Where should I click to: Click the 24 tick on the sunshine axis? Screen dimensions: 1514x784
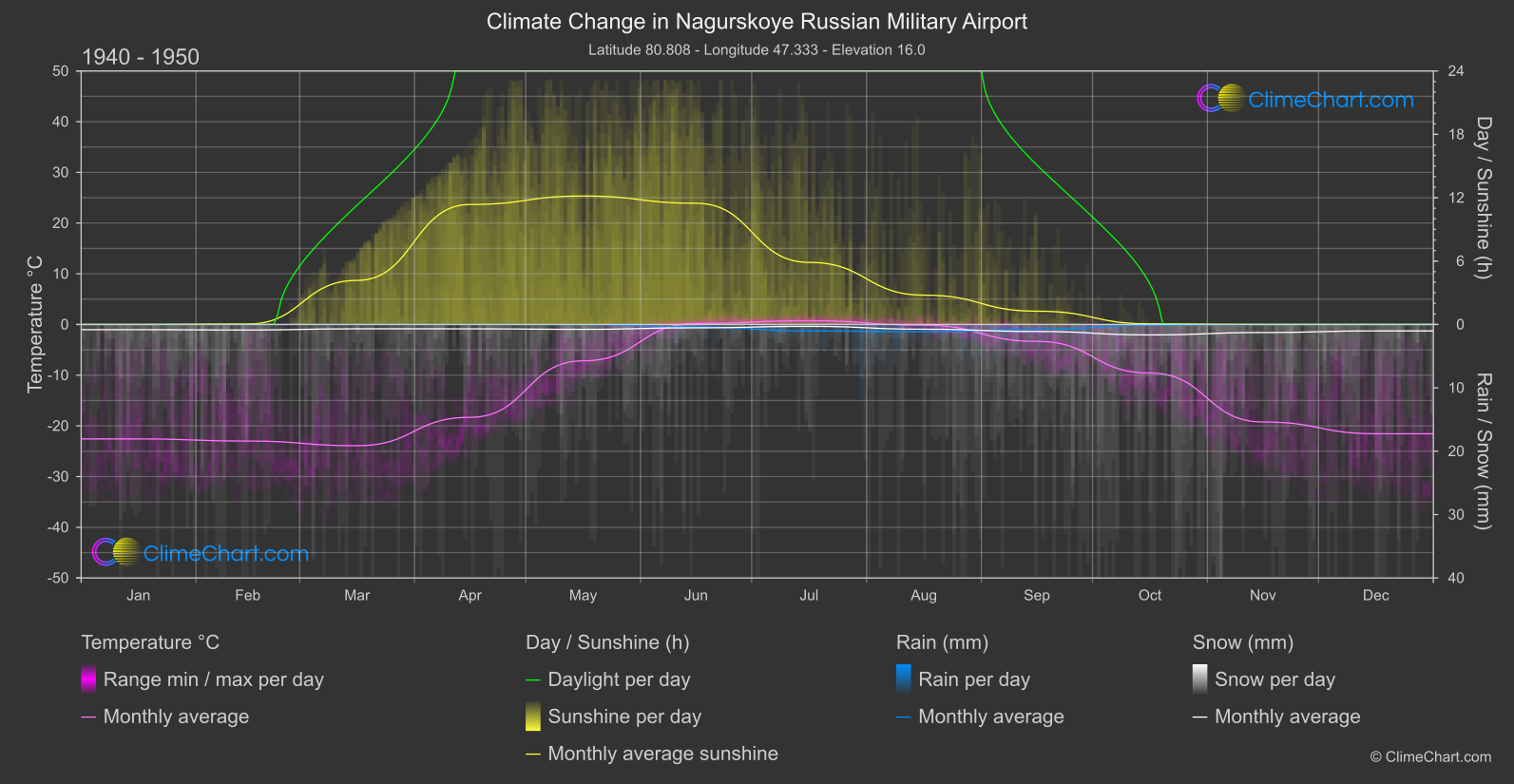click(1456, 71)
